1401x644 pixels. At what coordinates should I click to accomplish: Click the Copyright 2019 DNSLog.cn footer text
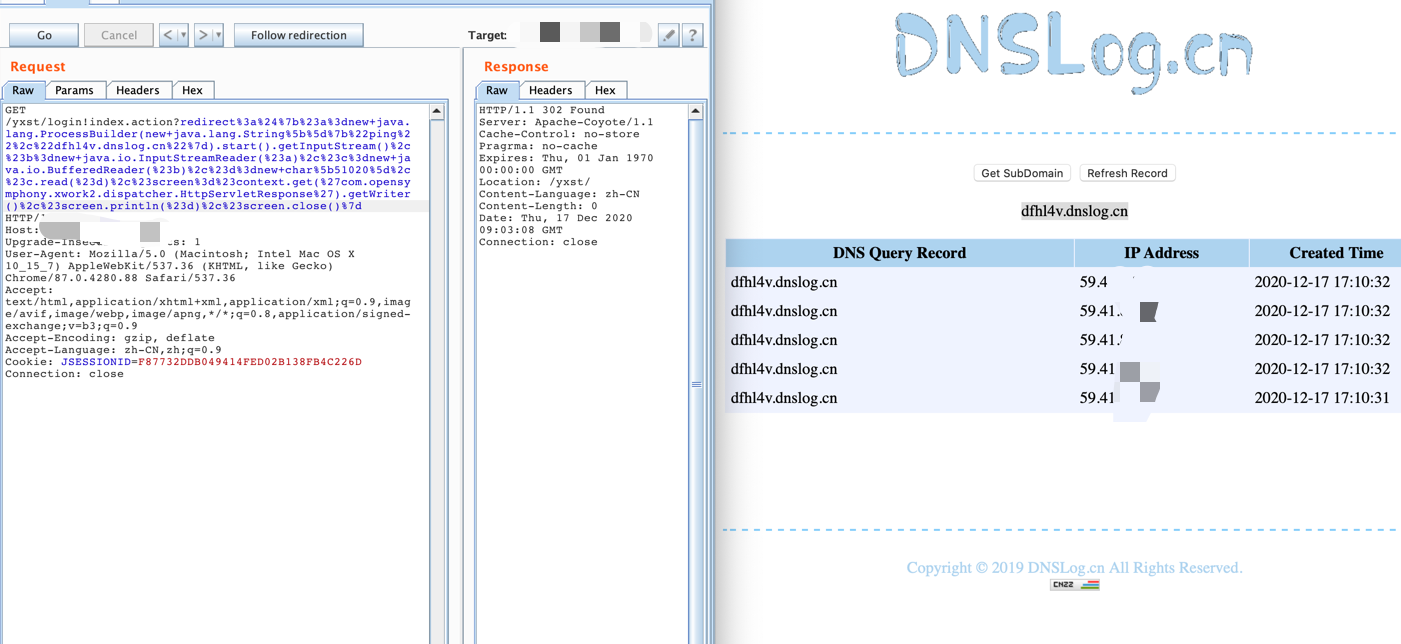1074,568
